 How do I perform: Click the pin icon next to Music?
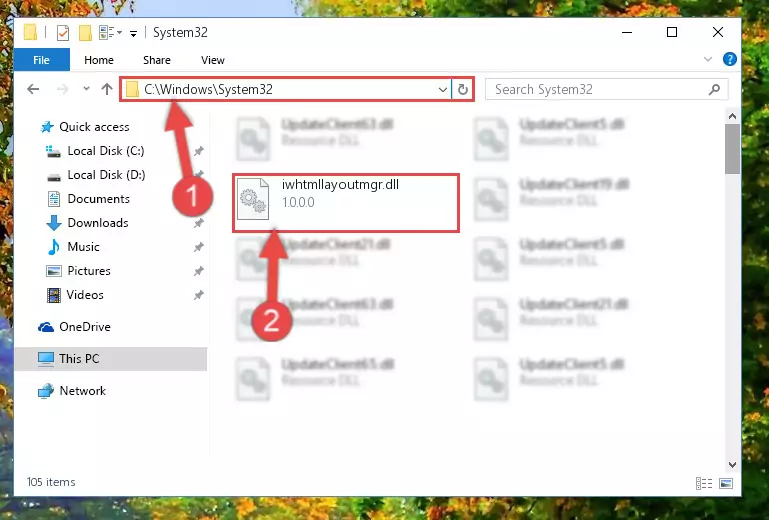199,247
